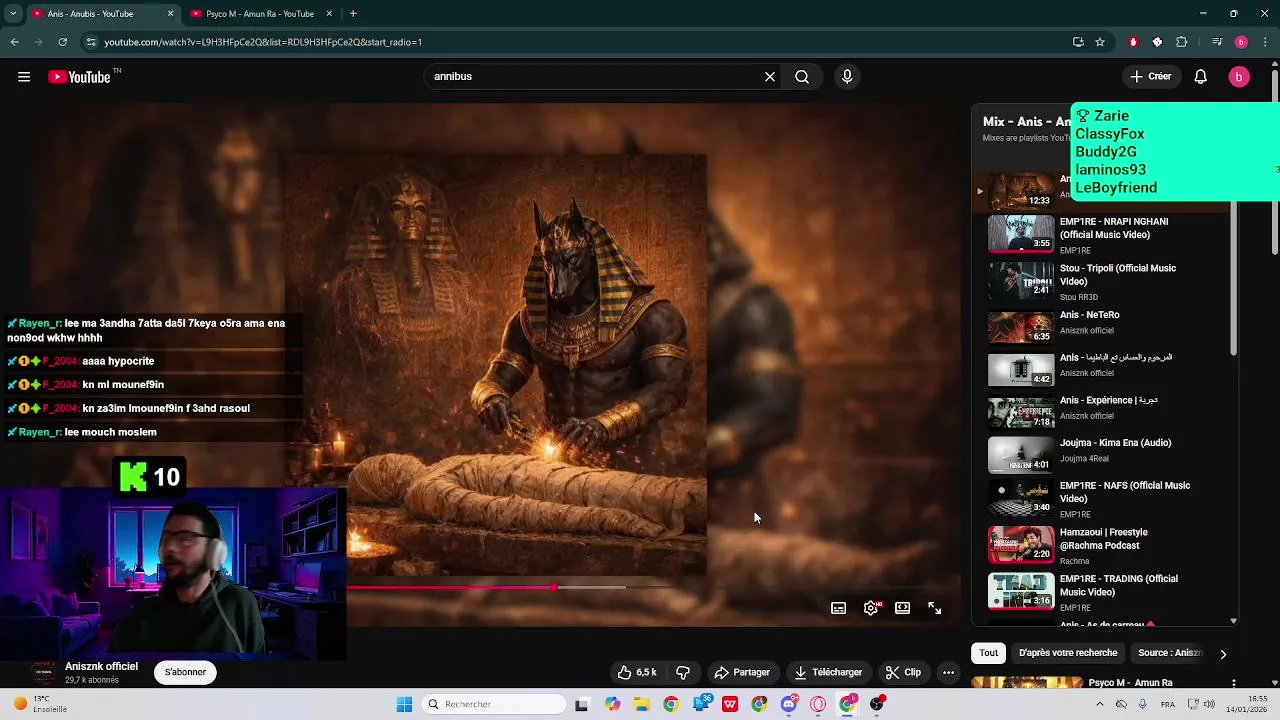This screenshot has width=1280, height=720.
Task: Open the video player settings gear
Action: (872, 608)
